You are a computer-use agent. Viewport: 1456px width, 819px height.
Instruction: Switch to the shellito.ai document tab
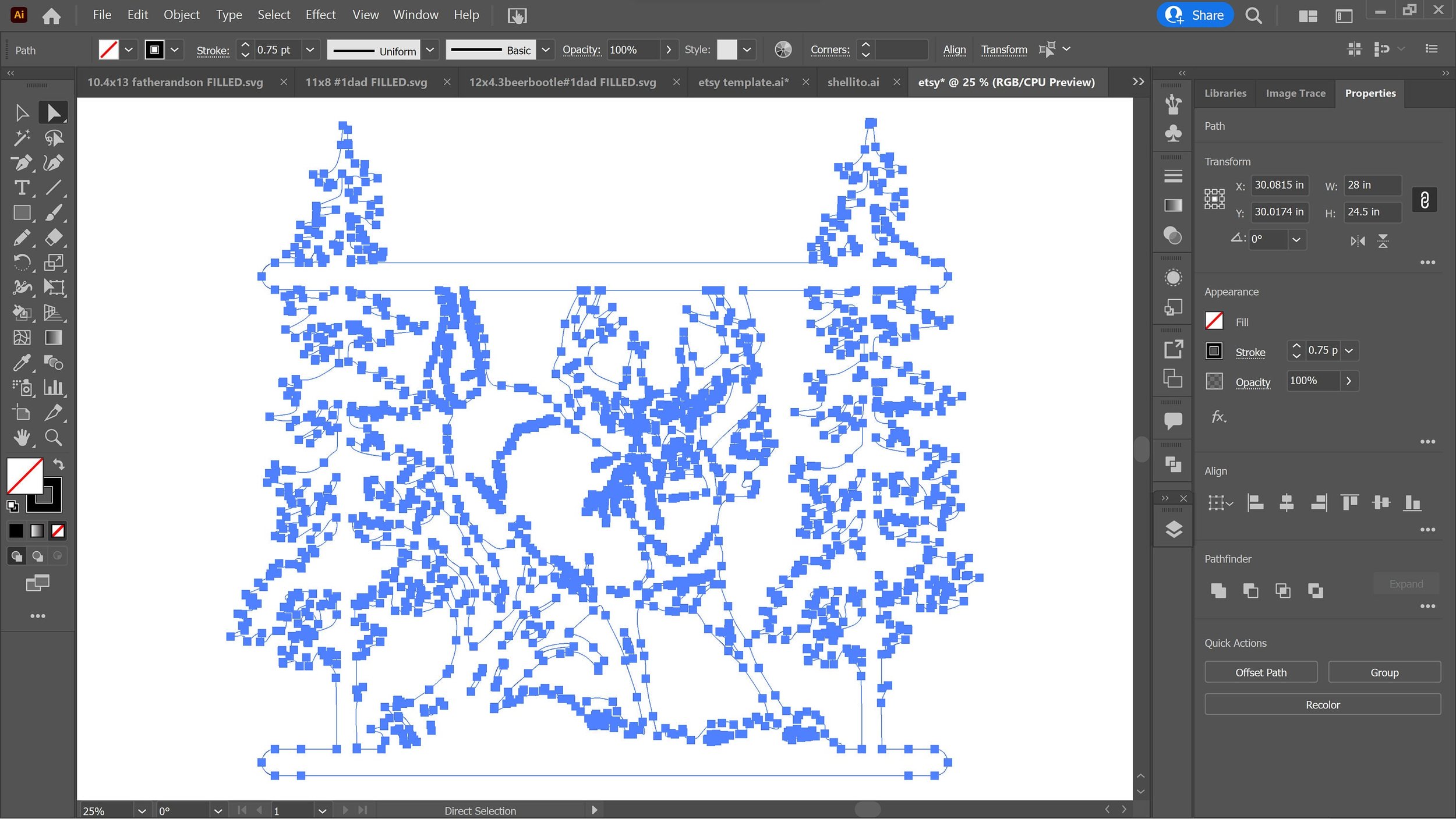(853, 82)
